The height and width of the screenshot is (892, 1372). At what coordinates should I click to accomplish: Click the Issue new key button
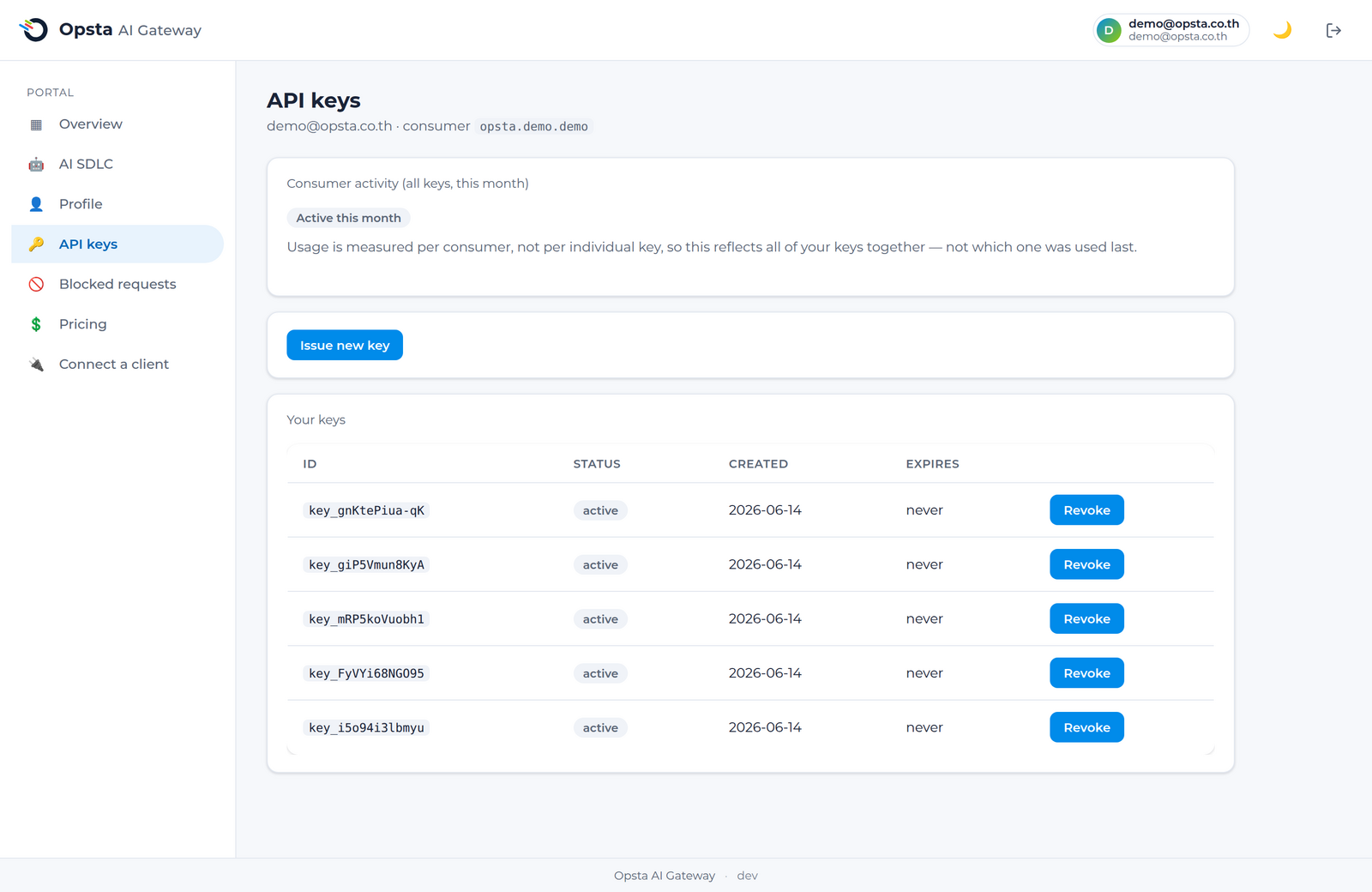tap(345, 345)
